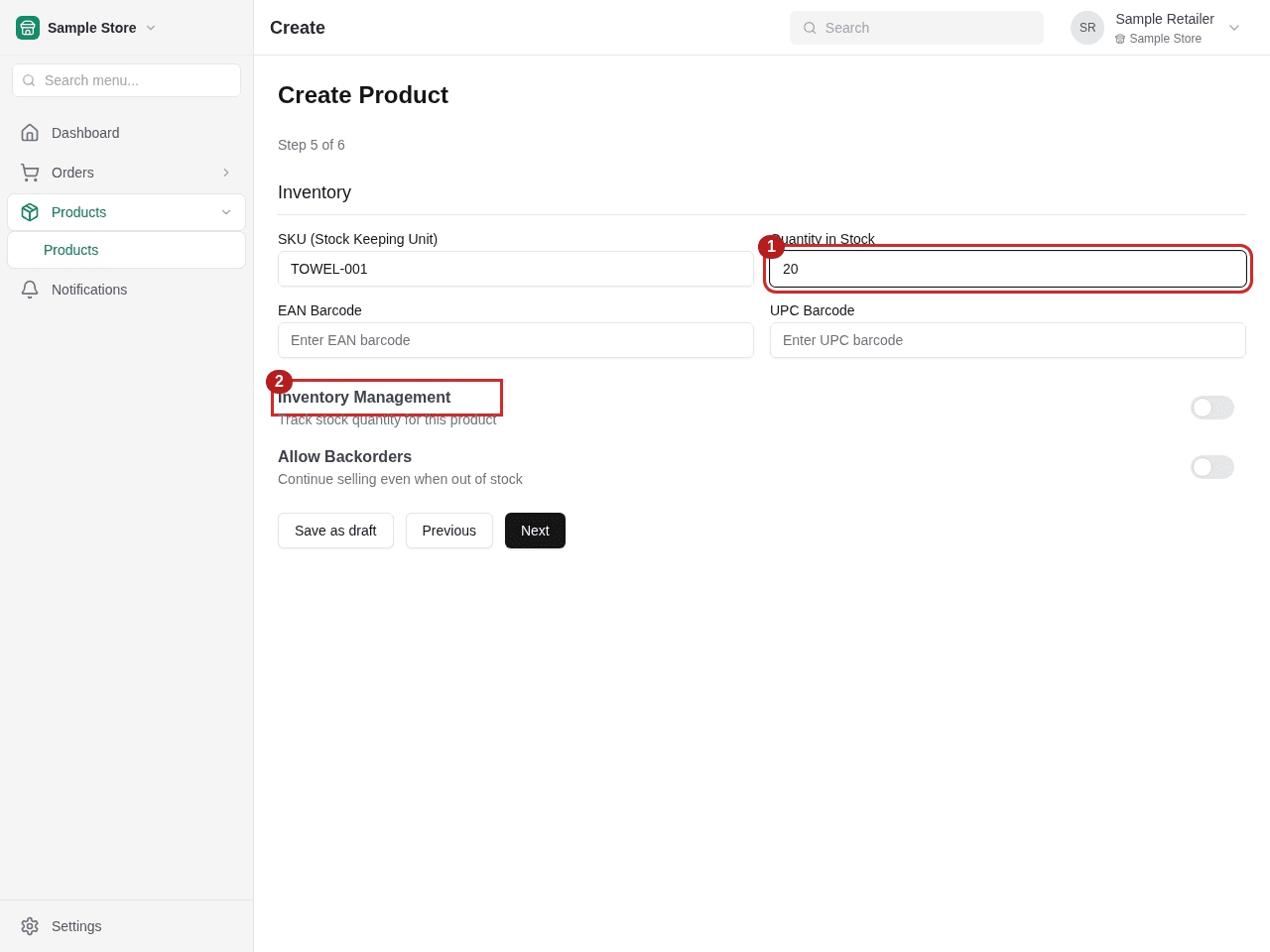Click the 'Step 5 of 6' text

[312, 145]
